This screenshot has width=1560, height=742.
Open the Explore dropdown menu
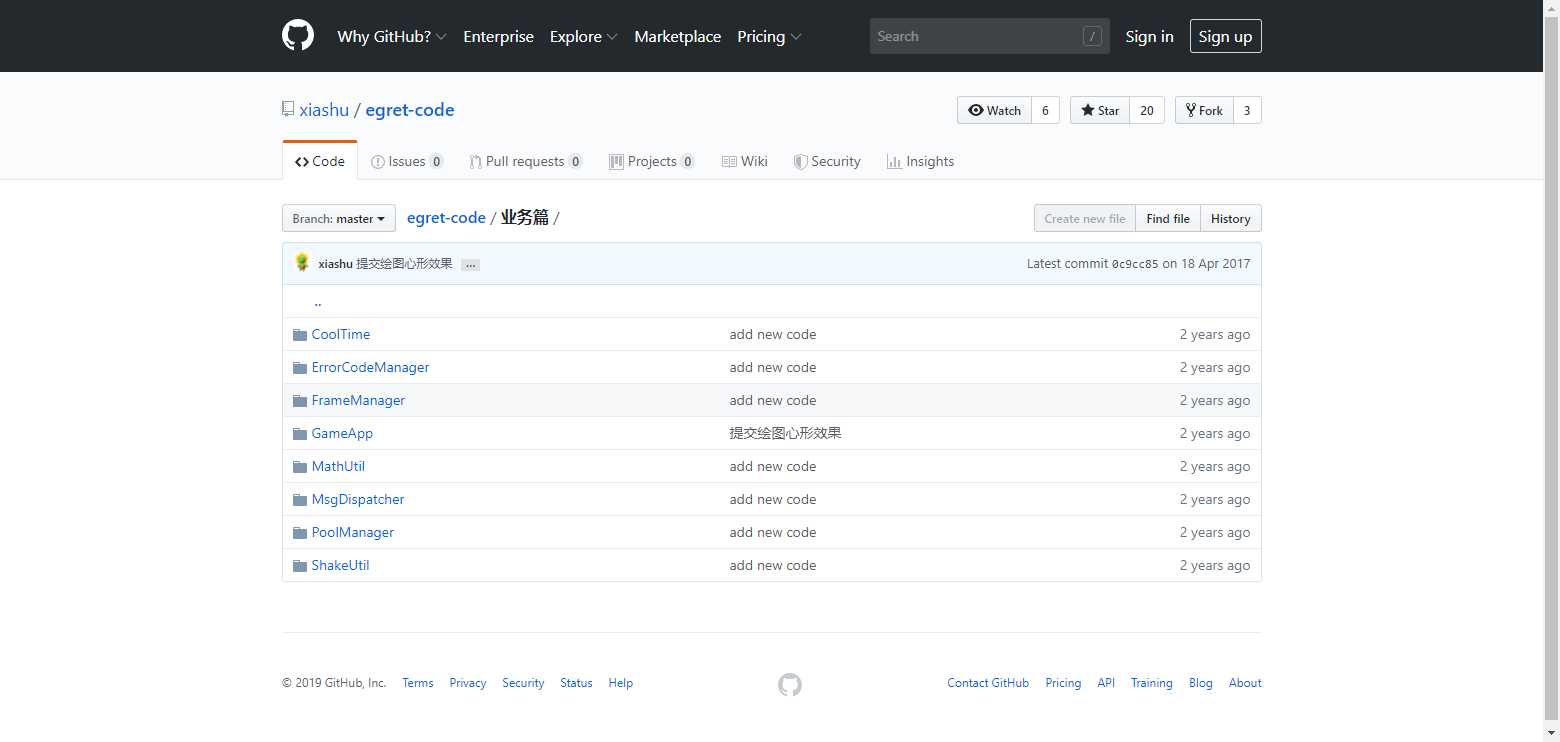point(584,36)
